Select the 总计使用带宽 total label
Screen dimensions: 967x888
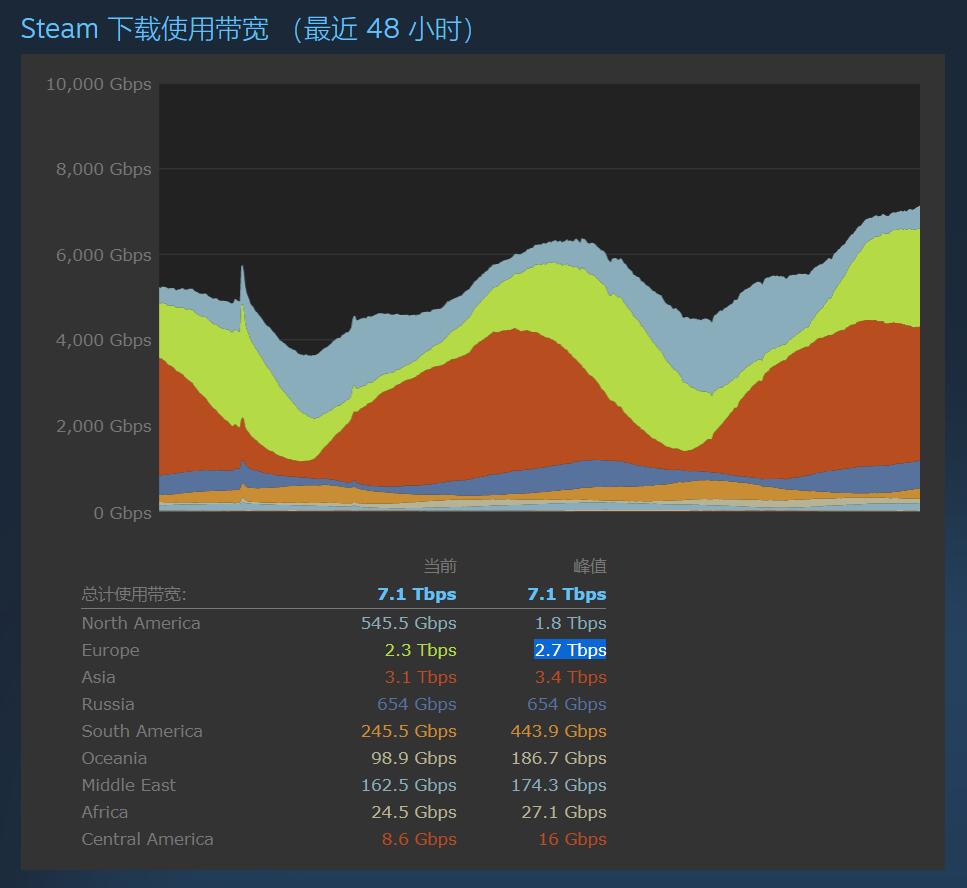134,595
